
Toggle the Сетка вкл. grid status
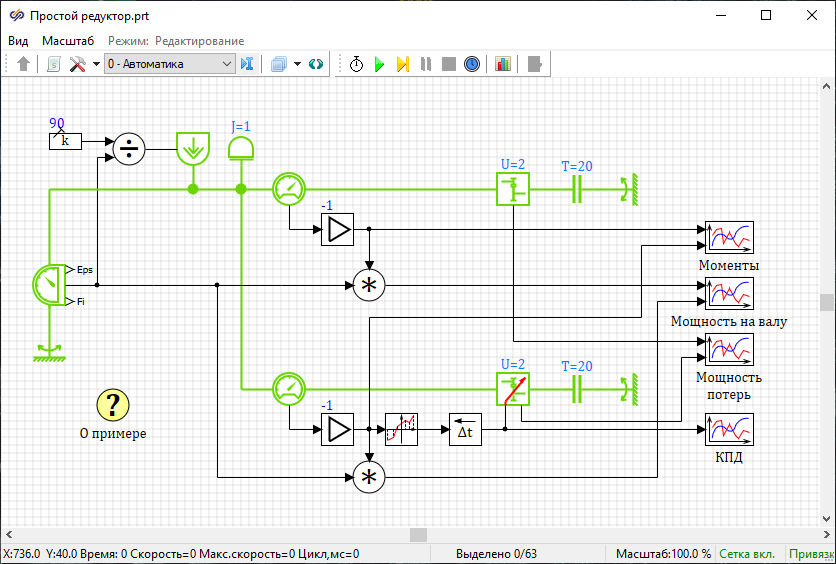[x=747, y=554]
